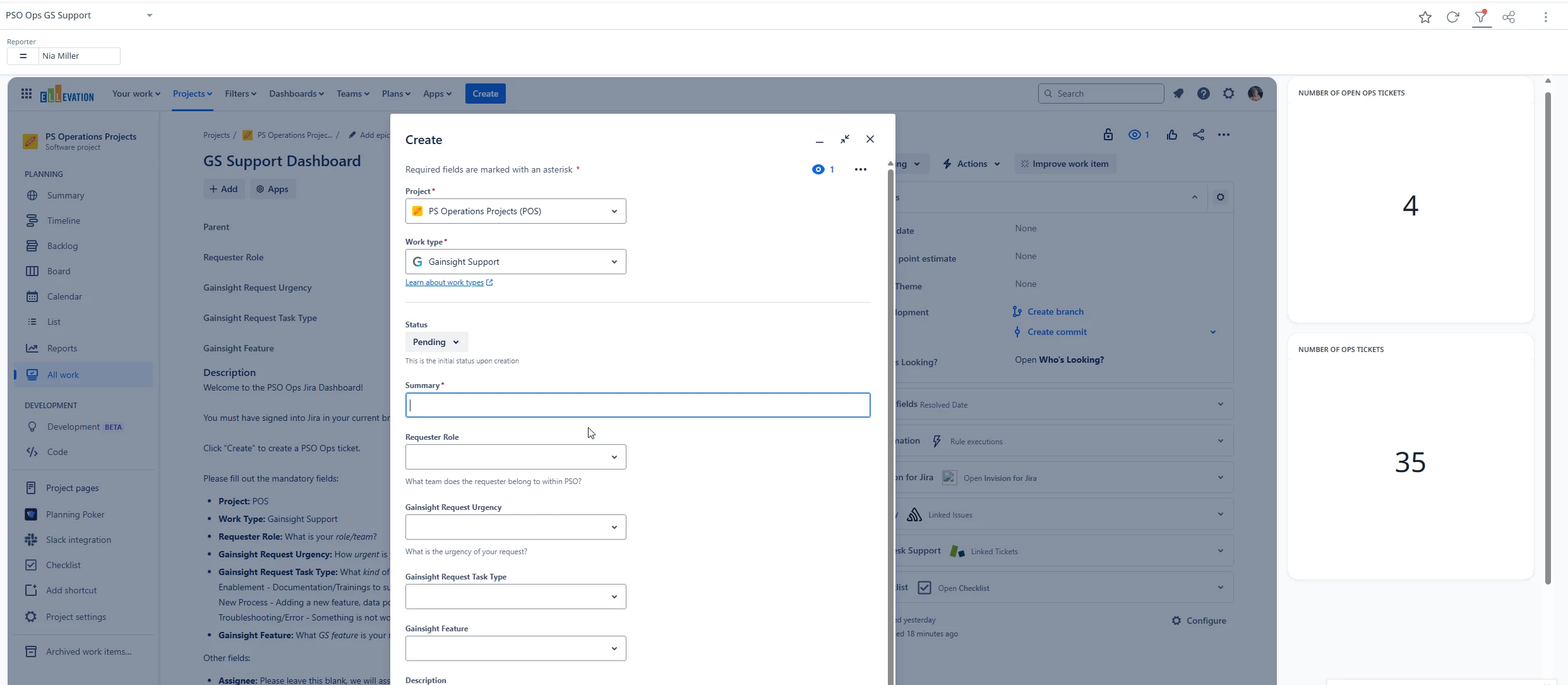Screen dimensions: 1568x685
Task: Expand the Gainsight Request Urgency dropdown
Action: tap(515, 527)
